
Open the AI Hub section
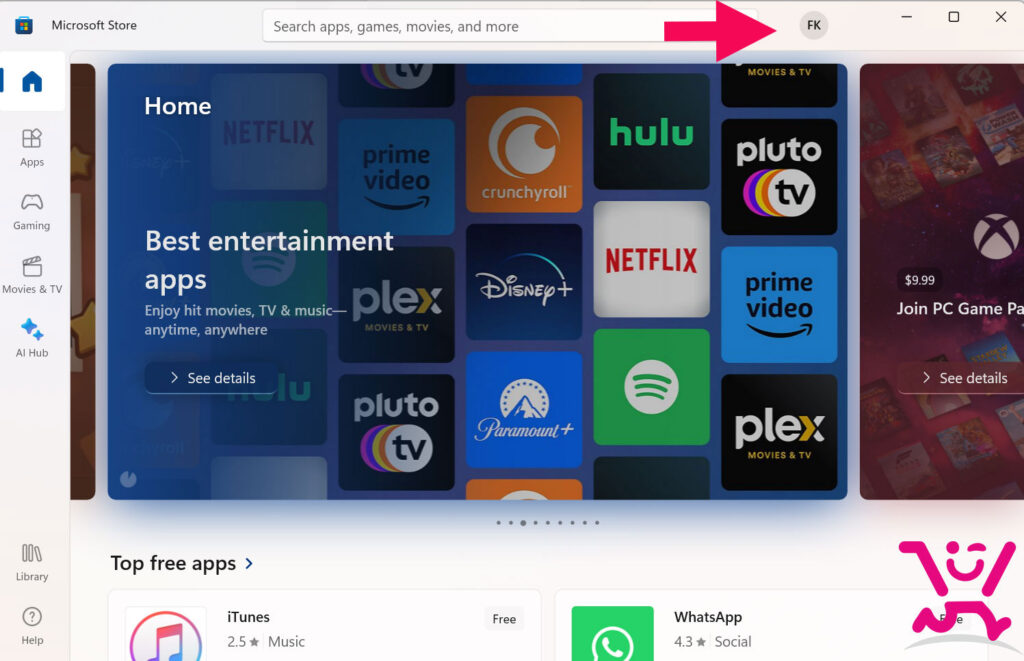(x=32, y=338)
